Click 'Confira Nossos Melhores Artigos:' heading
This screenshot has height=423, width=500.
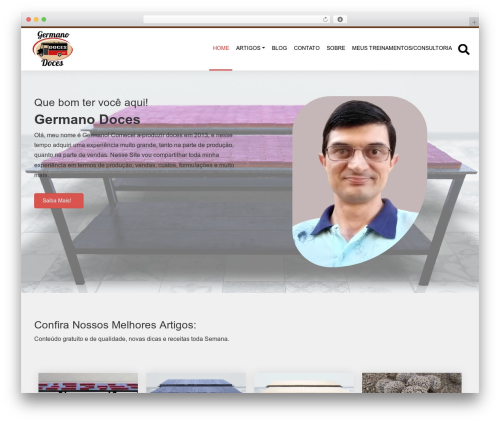pos(115,325)
